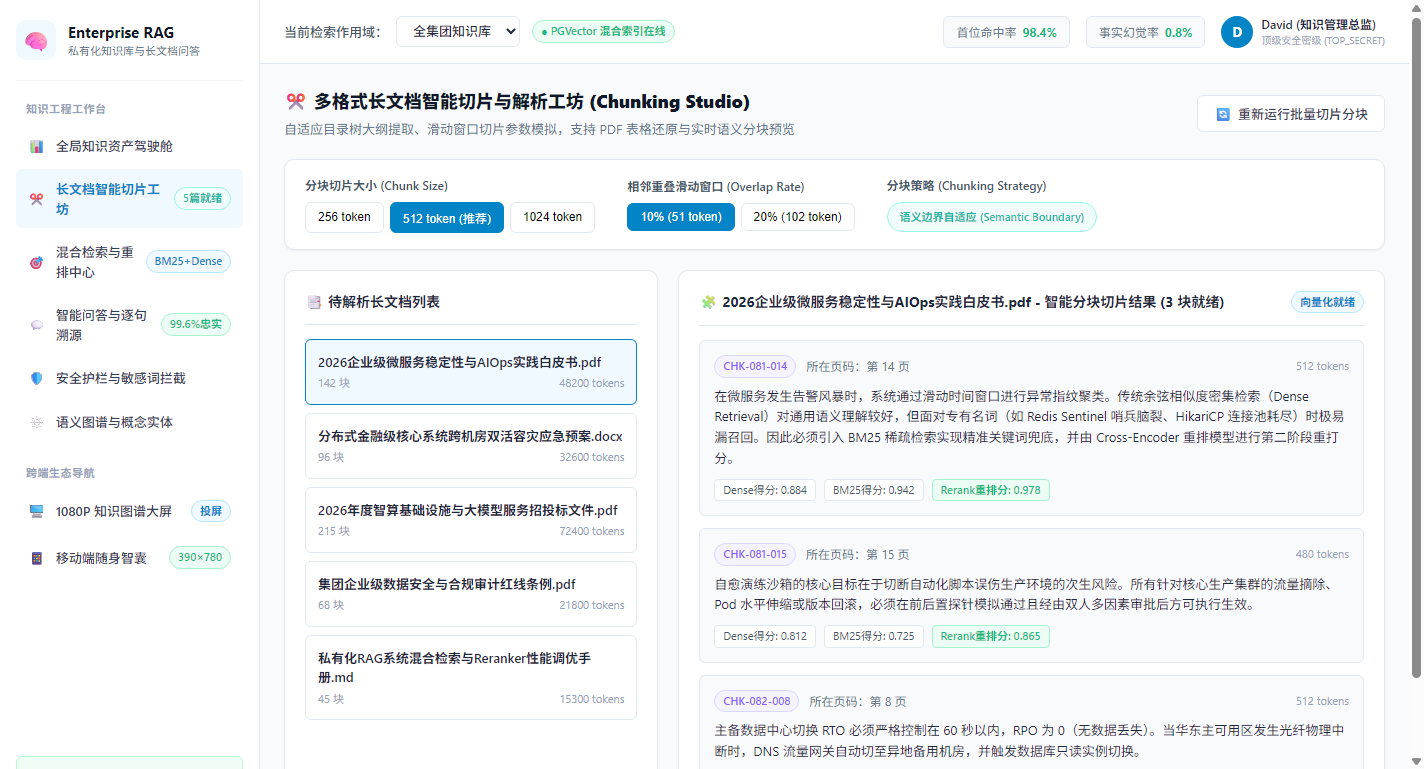The height and width of the screenshot is (769, 1424).
Task: Click the document icon beside 待解析长文档列表
Action: coord(314,302)
